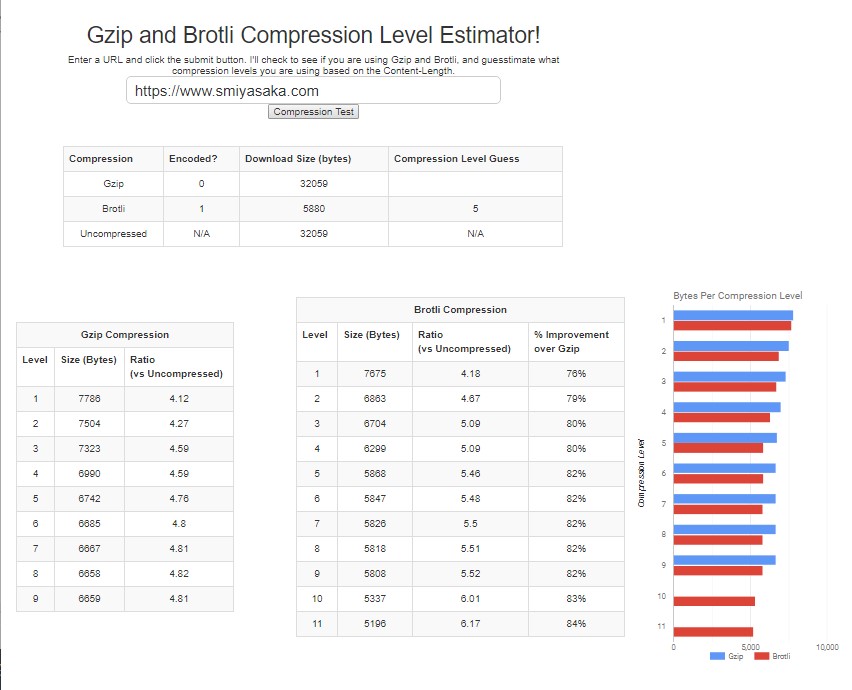The image size is (852, 690).
Task: Click the Brotli ratio value 6.17
Action: (471, 624)
